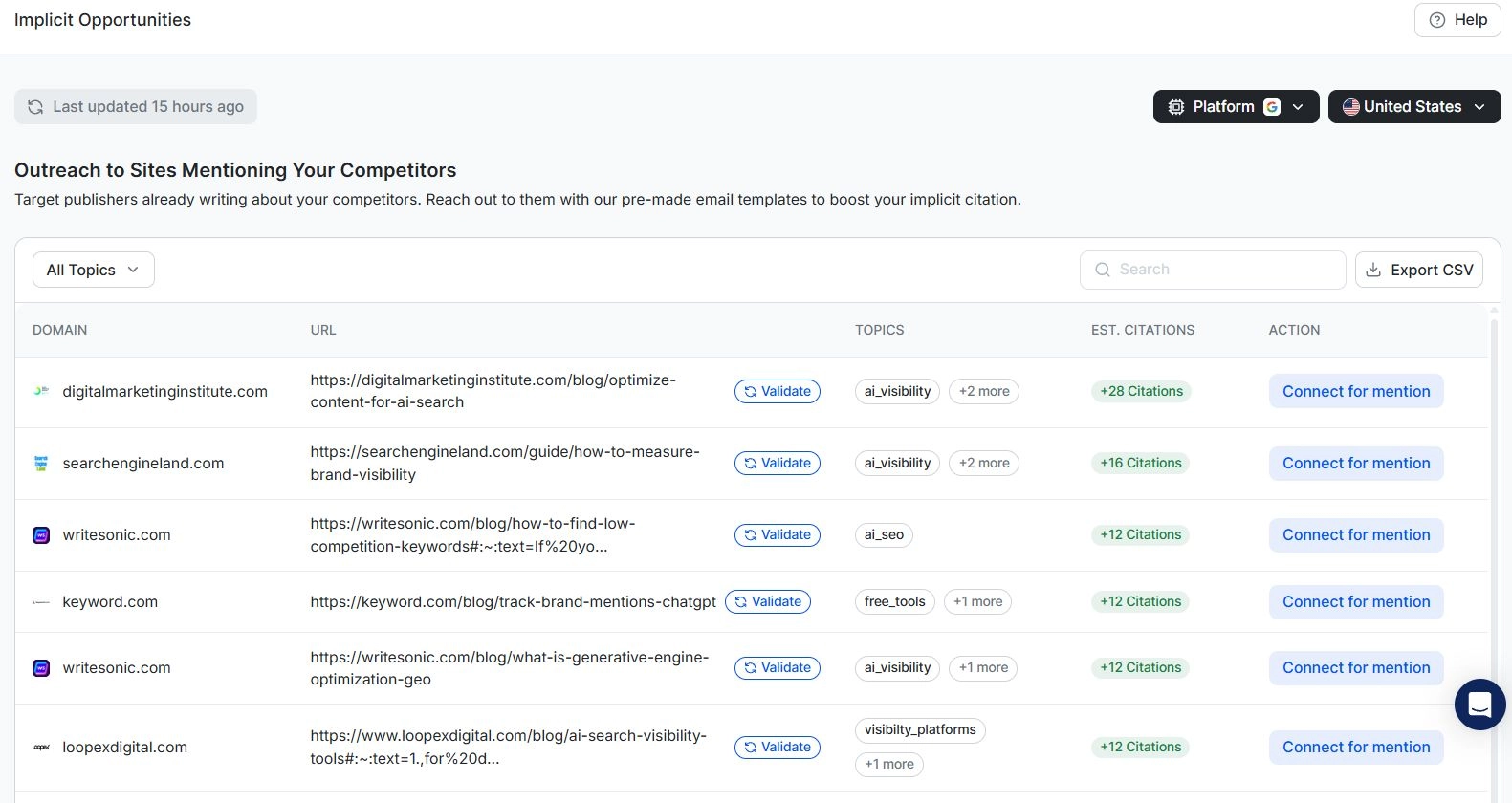Image resolution: width=1512 pixels, height=803 pixels.
Task: Expand +2 more topics for digitalmarketinginstitute.com
Action: (983, 391)
